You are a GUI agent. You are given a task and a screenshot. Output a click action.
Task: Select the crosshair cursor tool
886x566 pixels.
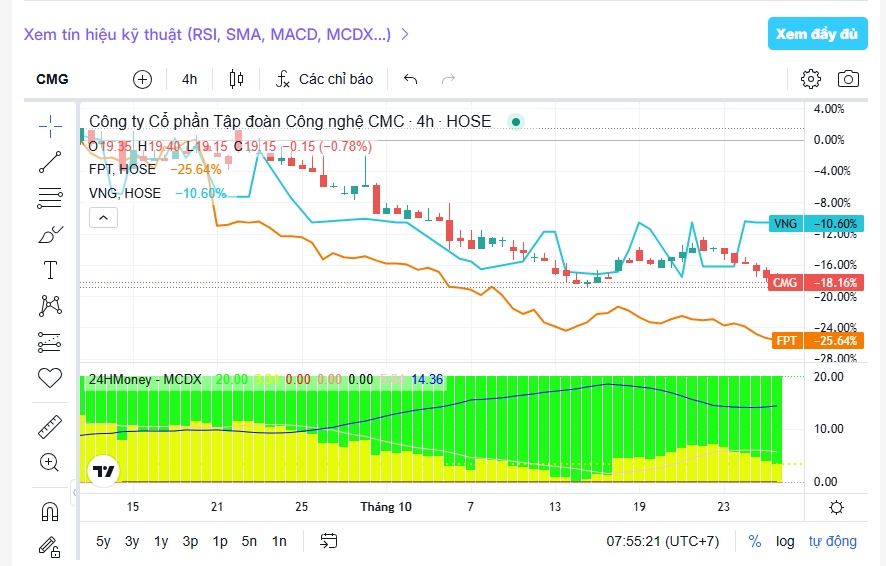50,127
